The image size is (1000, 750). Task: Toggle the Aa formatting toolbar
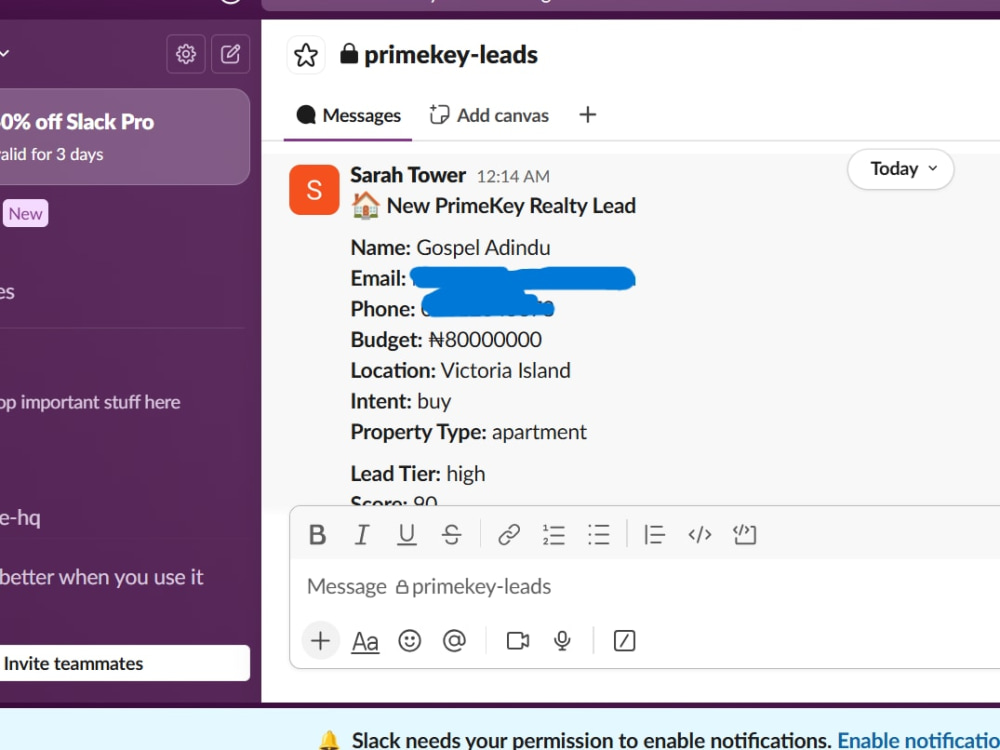[365, 641]
